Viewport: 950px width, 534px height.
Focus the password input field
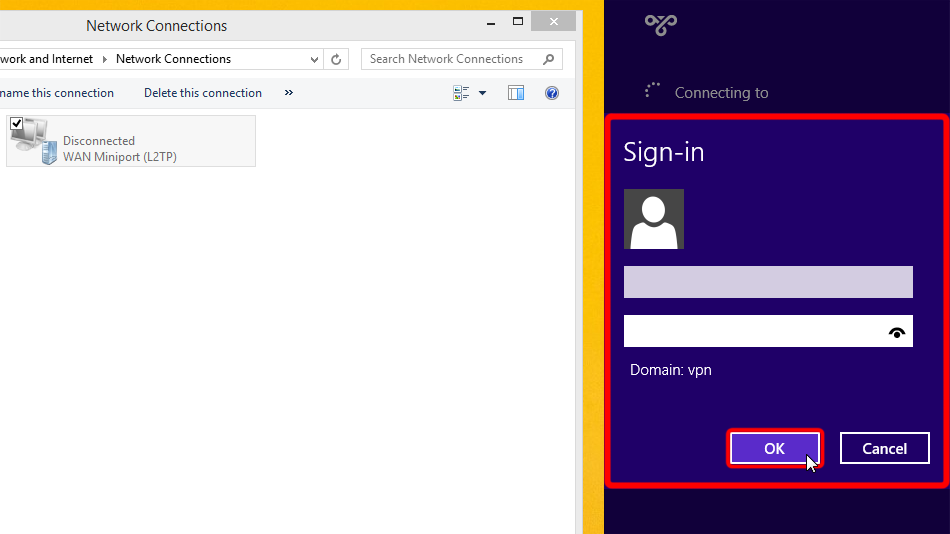coord(752,332)
